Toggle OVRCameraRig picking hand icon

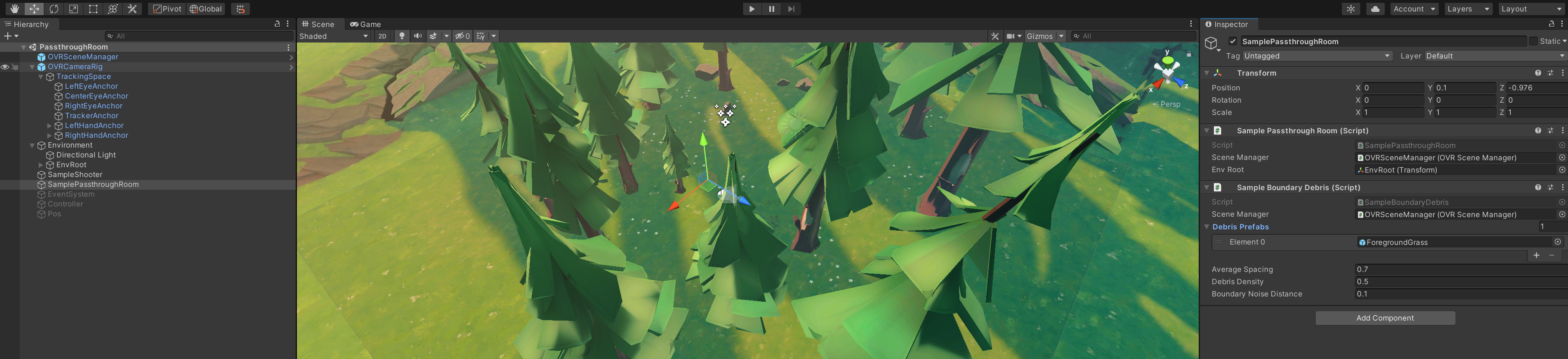click(15, 67)
